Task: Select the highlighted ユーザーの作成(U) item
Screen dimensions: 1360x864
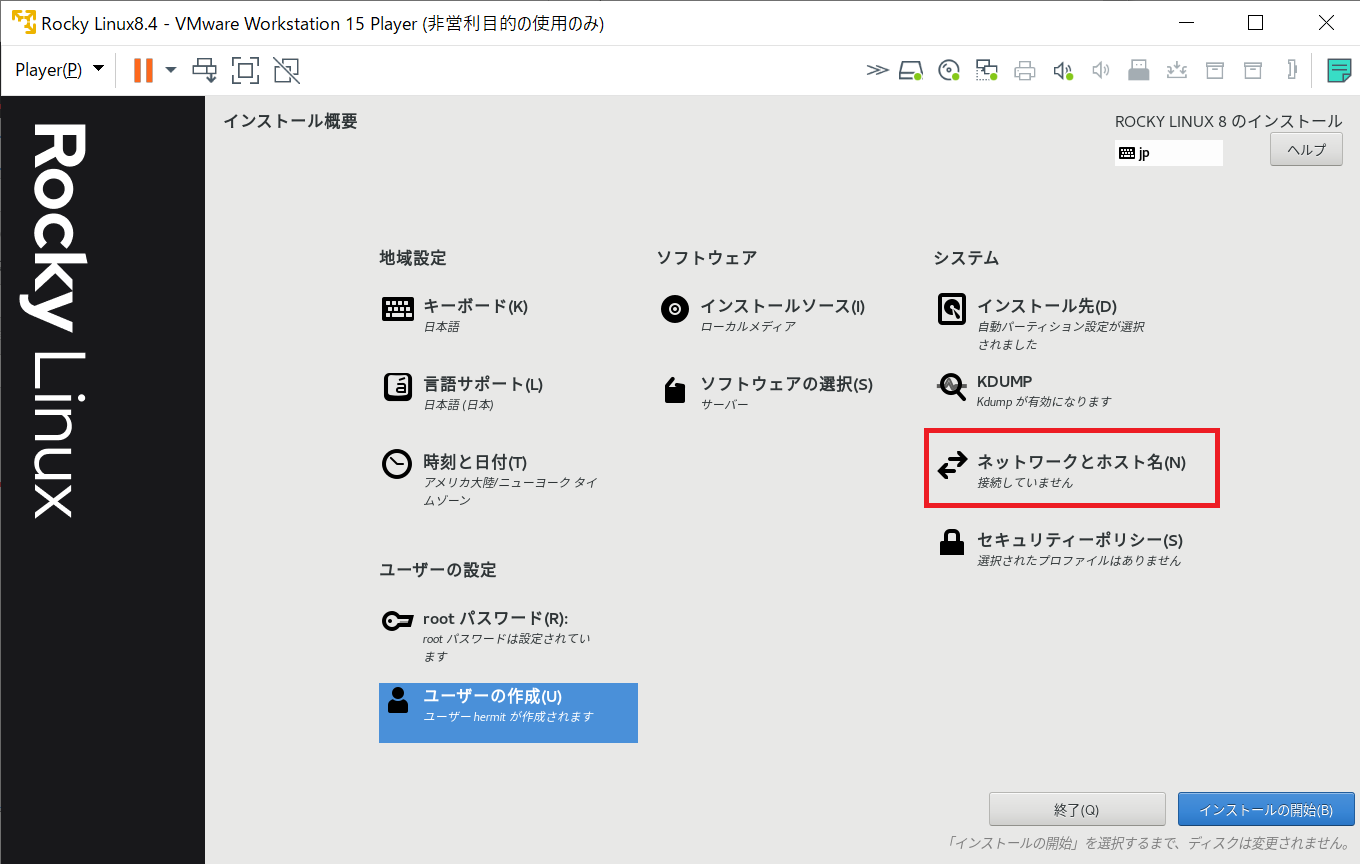Action: tap(508, 713)
